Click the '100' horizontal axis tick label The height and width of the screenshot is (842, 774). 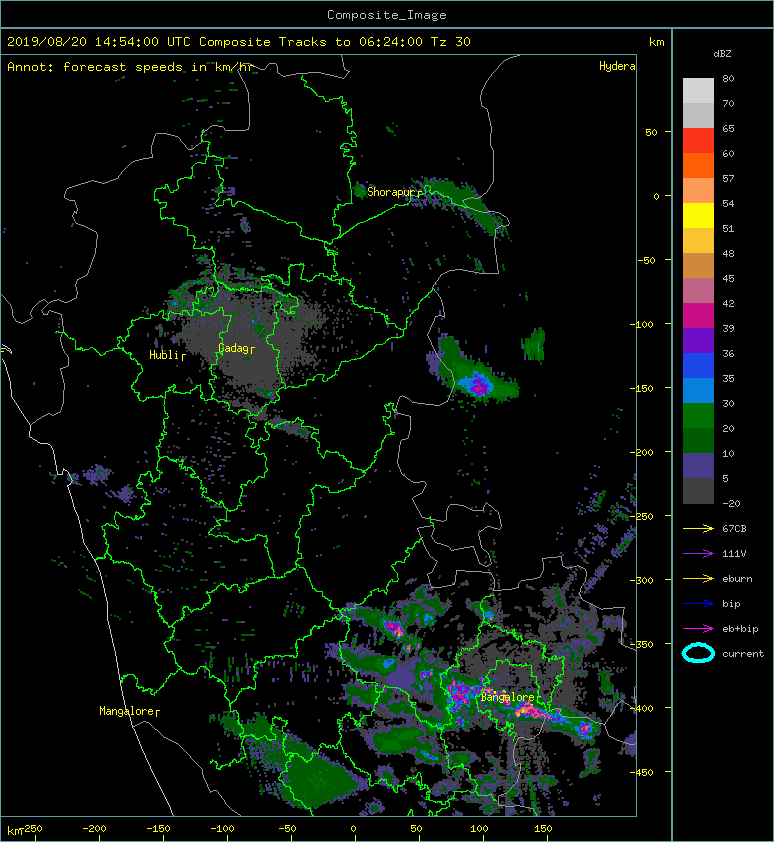tap(480, 829)
